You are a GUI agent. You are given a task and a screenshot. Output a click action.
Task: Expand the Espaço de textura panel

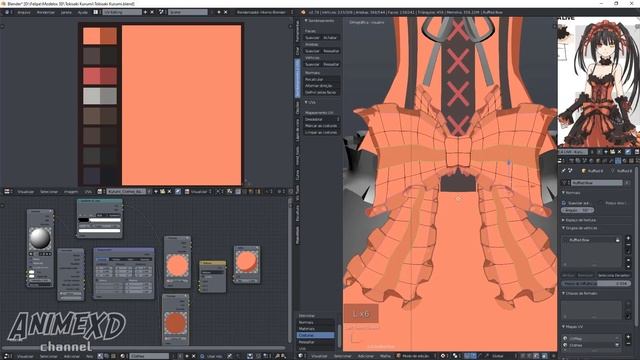pyautogui.click(x=580, y=220)
